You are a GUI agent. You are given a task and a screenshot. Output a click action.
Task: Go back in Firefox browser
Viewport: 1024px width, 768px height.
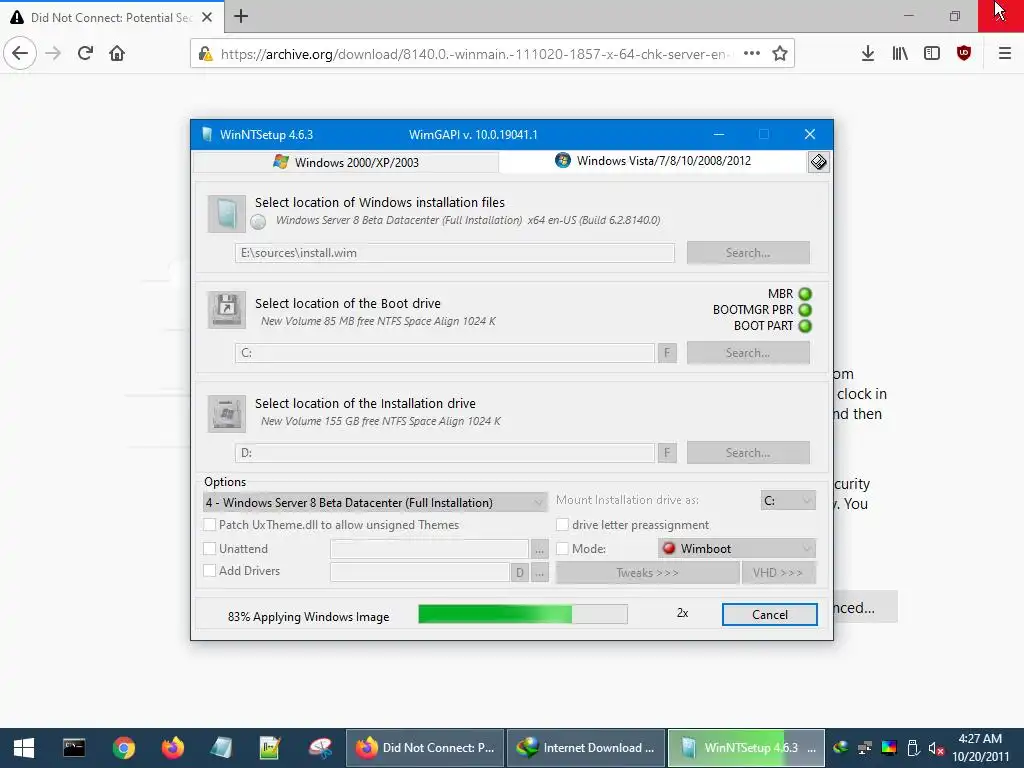point(20,54)
